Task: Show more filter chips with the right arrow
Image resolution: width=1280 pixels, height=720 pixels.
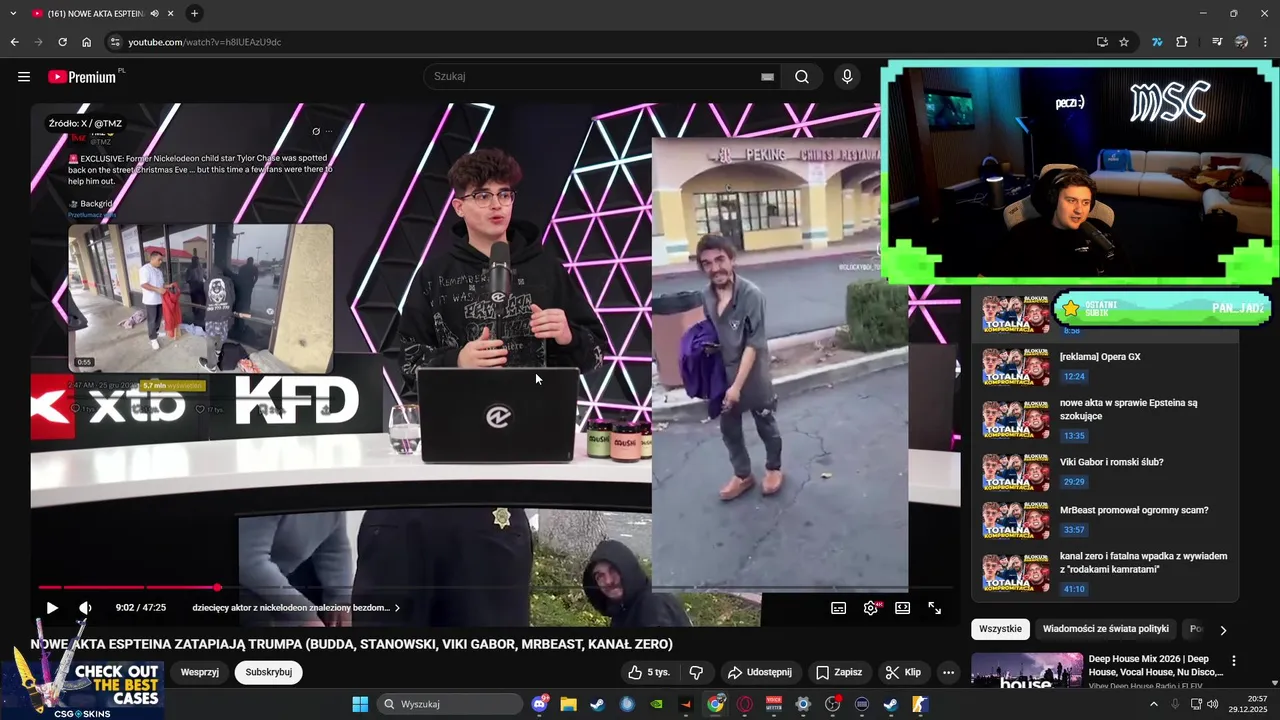Action: tap(1222, 630)
